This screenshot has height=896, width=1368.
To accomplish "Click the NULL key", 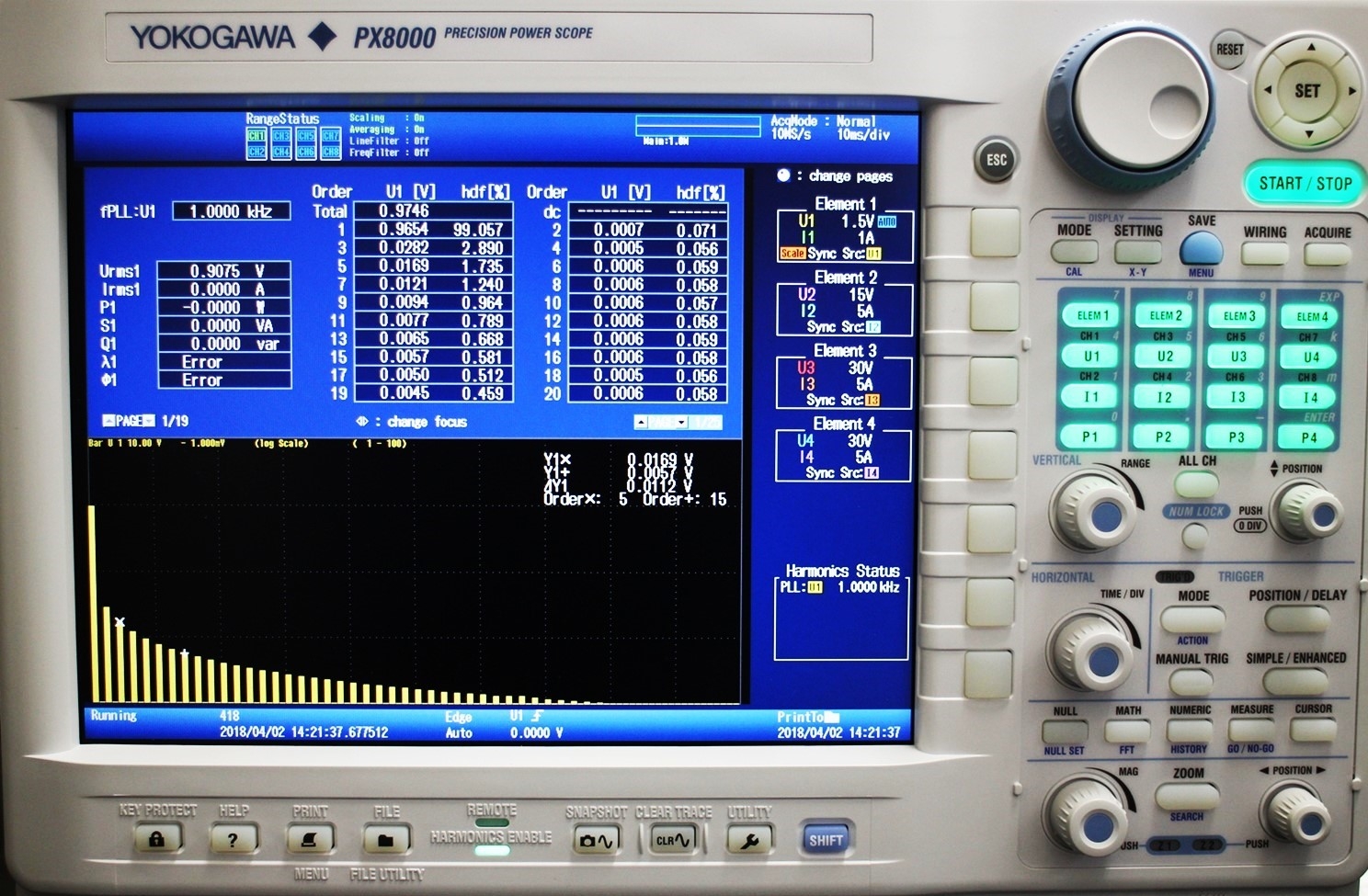I will 1065,732.
